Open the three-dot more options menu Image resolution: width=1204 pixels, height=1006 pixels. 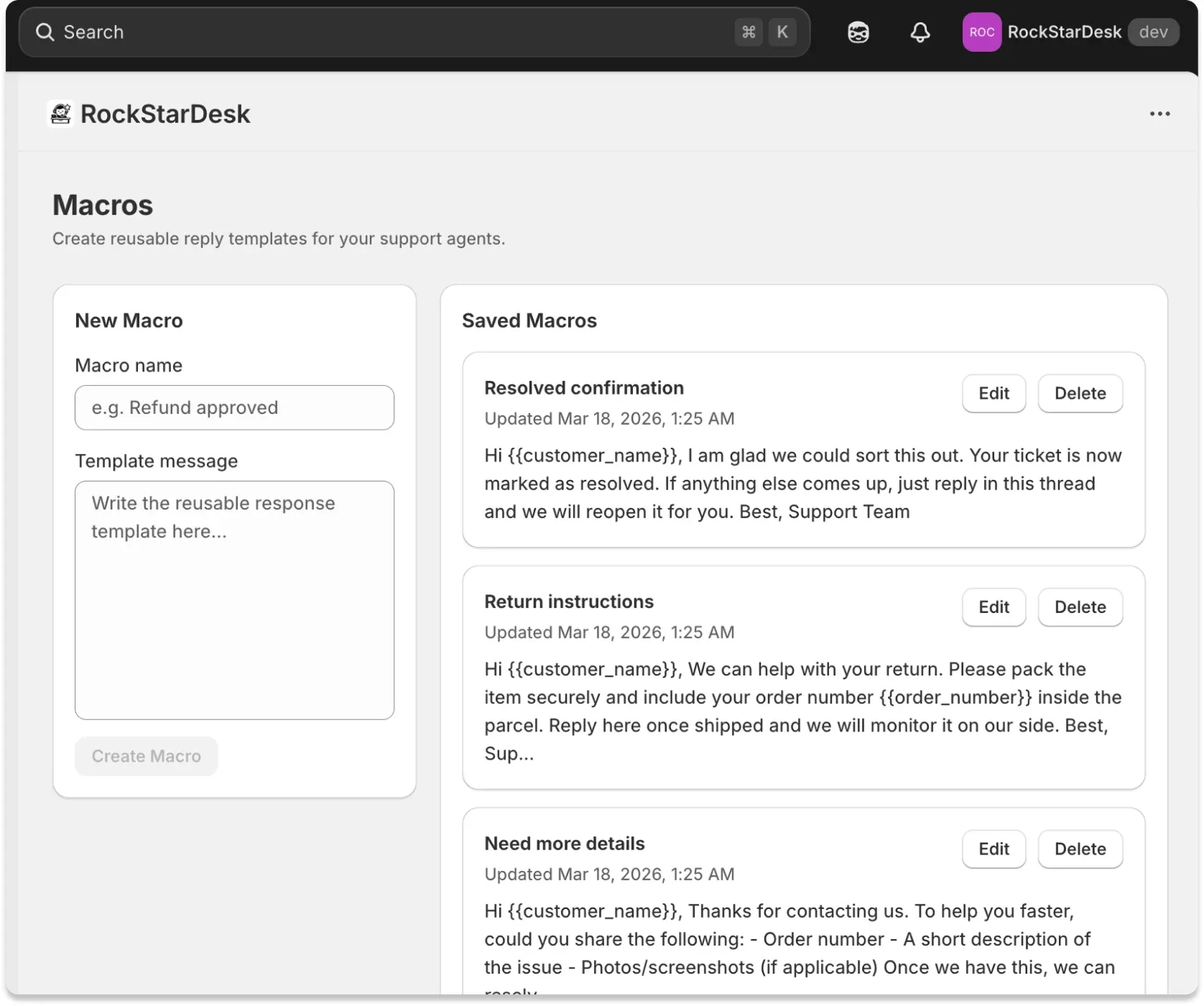(1159, 114)
